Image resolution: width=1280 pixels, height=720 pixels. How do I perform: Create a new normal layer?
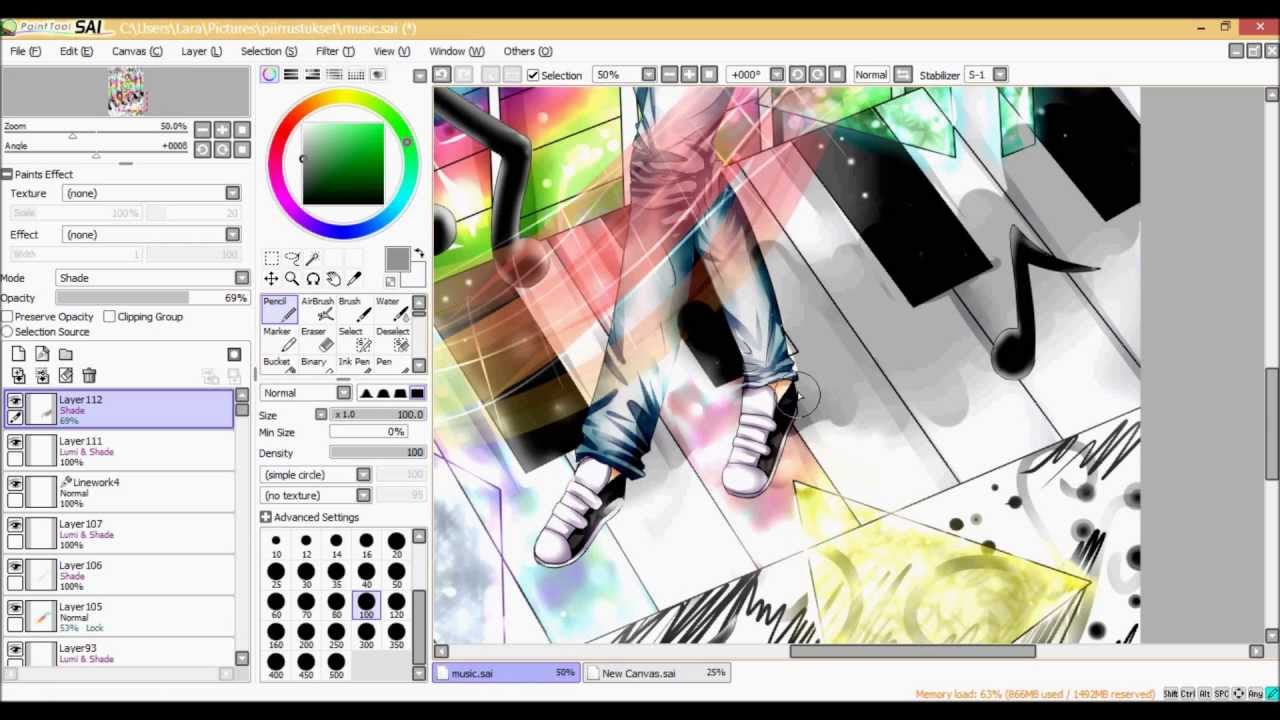18,354
